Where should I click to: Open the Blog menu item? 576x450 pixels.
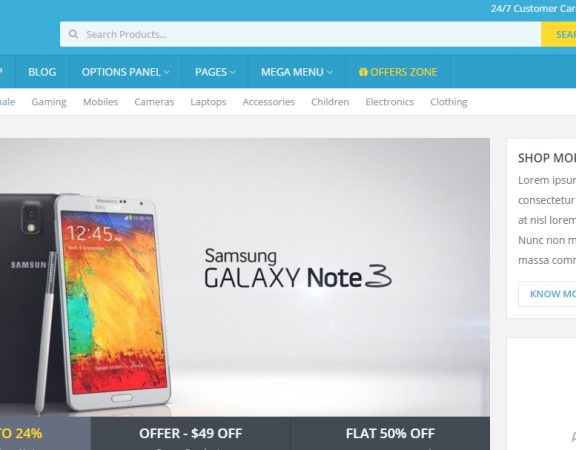click(x=42, y=72)
